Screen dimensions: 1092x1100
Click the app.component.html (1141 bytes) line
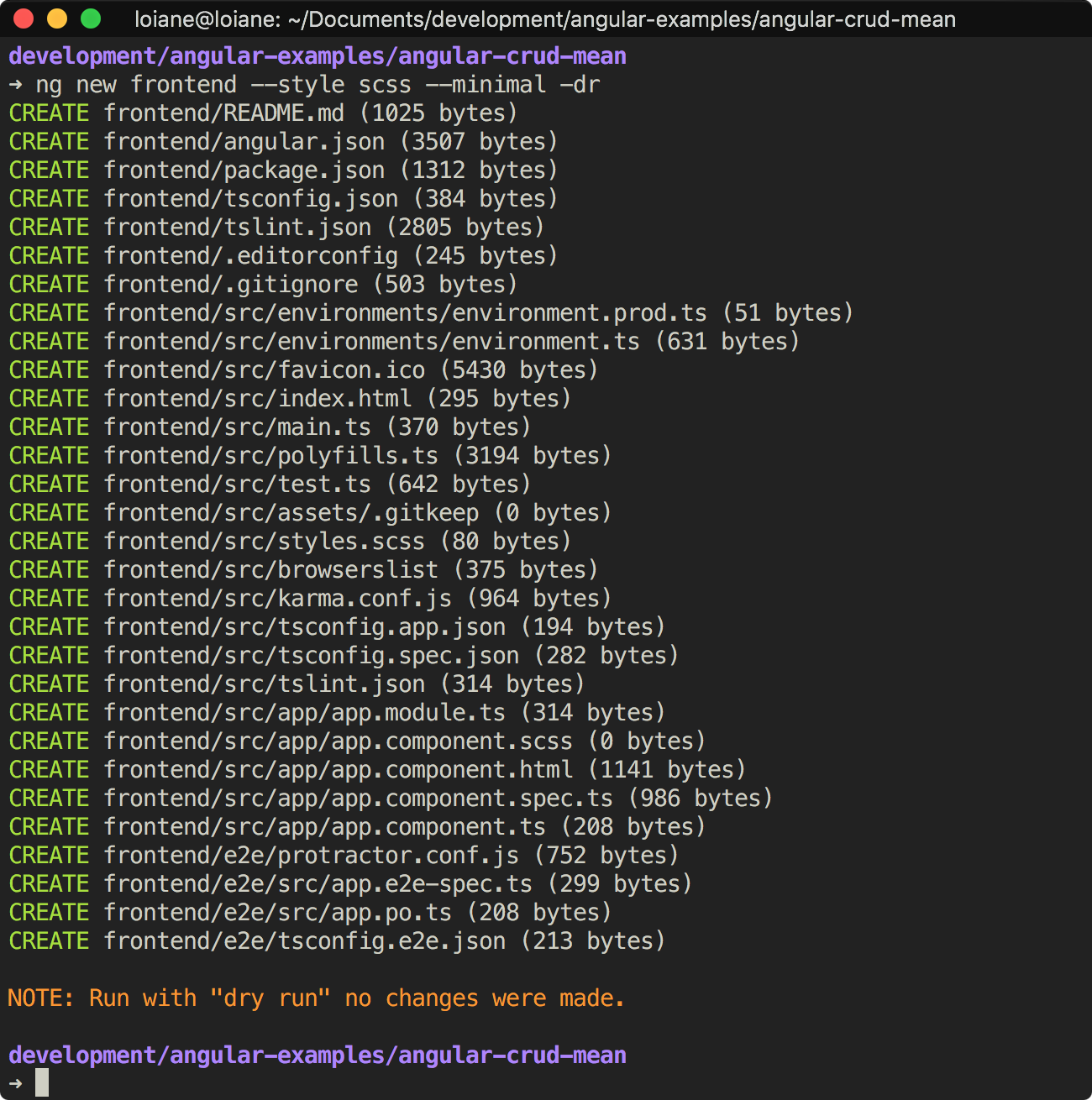coord(377,770)
